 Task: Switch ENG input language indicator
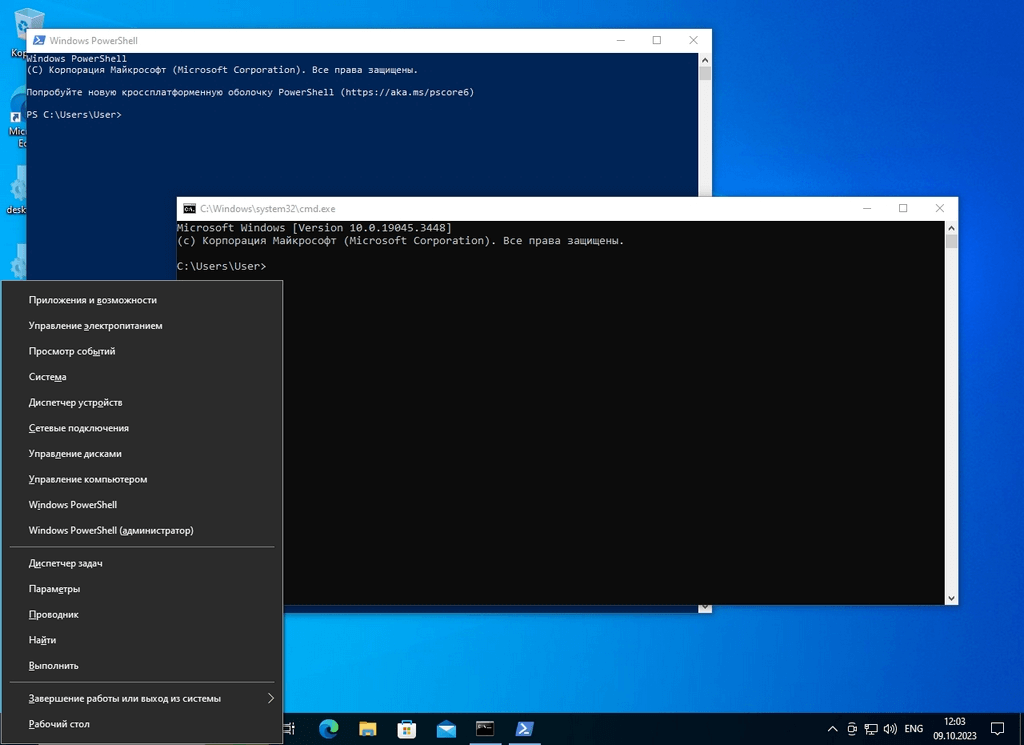coord(914,729)
